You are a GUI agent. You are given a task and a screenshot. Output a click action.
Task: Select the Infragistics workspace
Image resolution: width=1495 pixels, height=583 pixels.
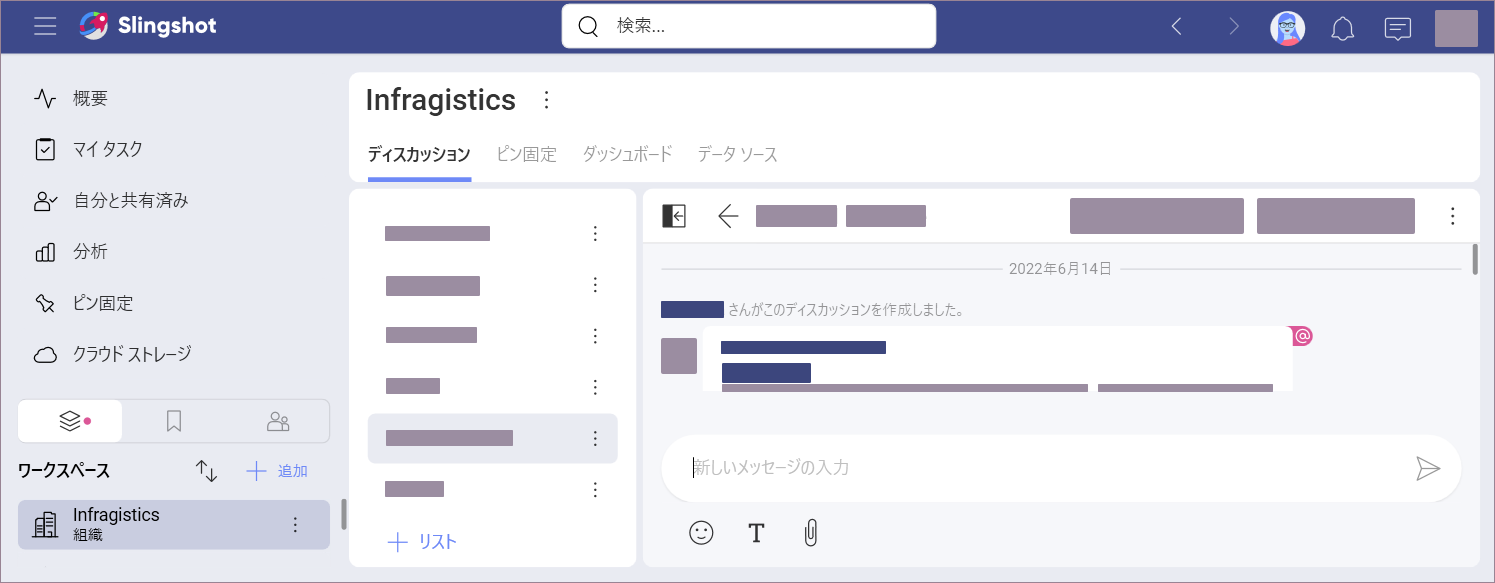click(174, 525)
